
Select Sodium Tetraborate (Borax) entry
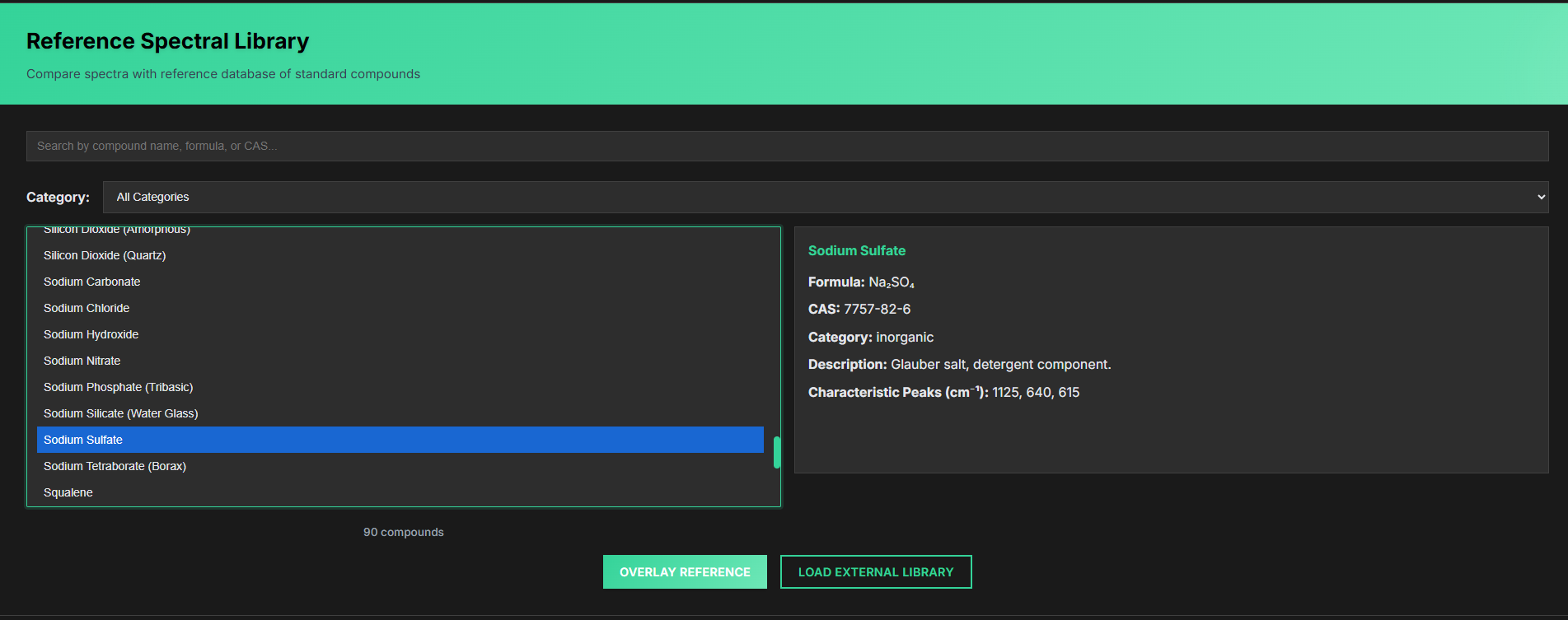[115, 466]
